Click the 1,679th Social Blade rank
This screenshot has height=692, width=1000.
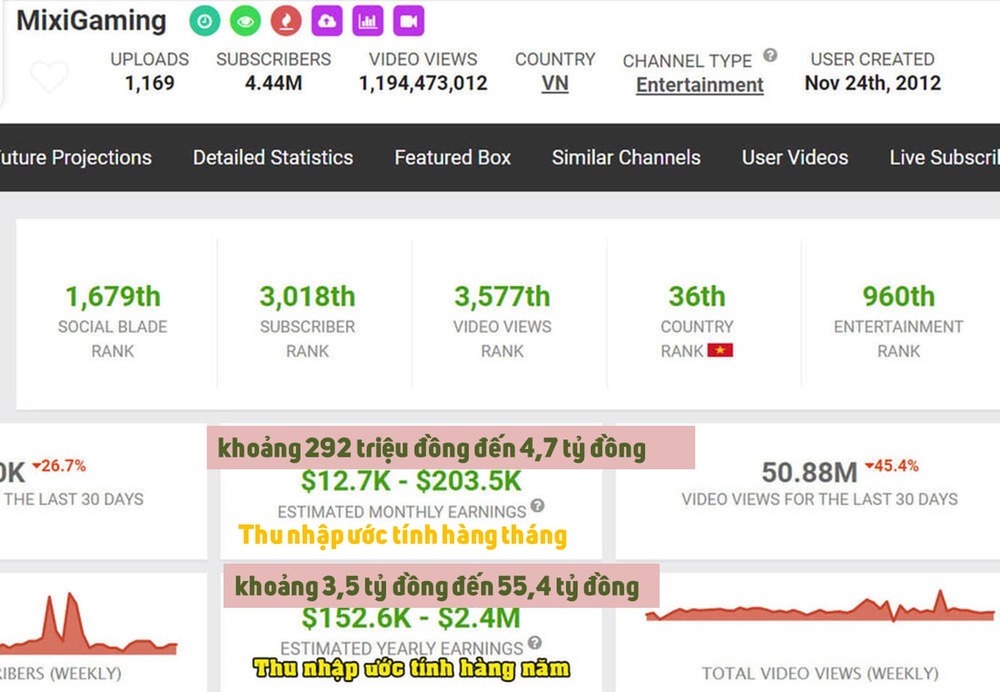(113, 297)
